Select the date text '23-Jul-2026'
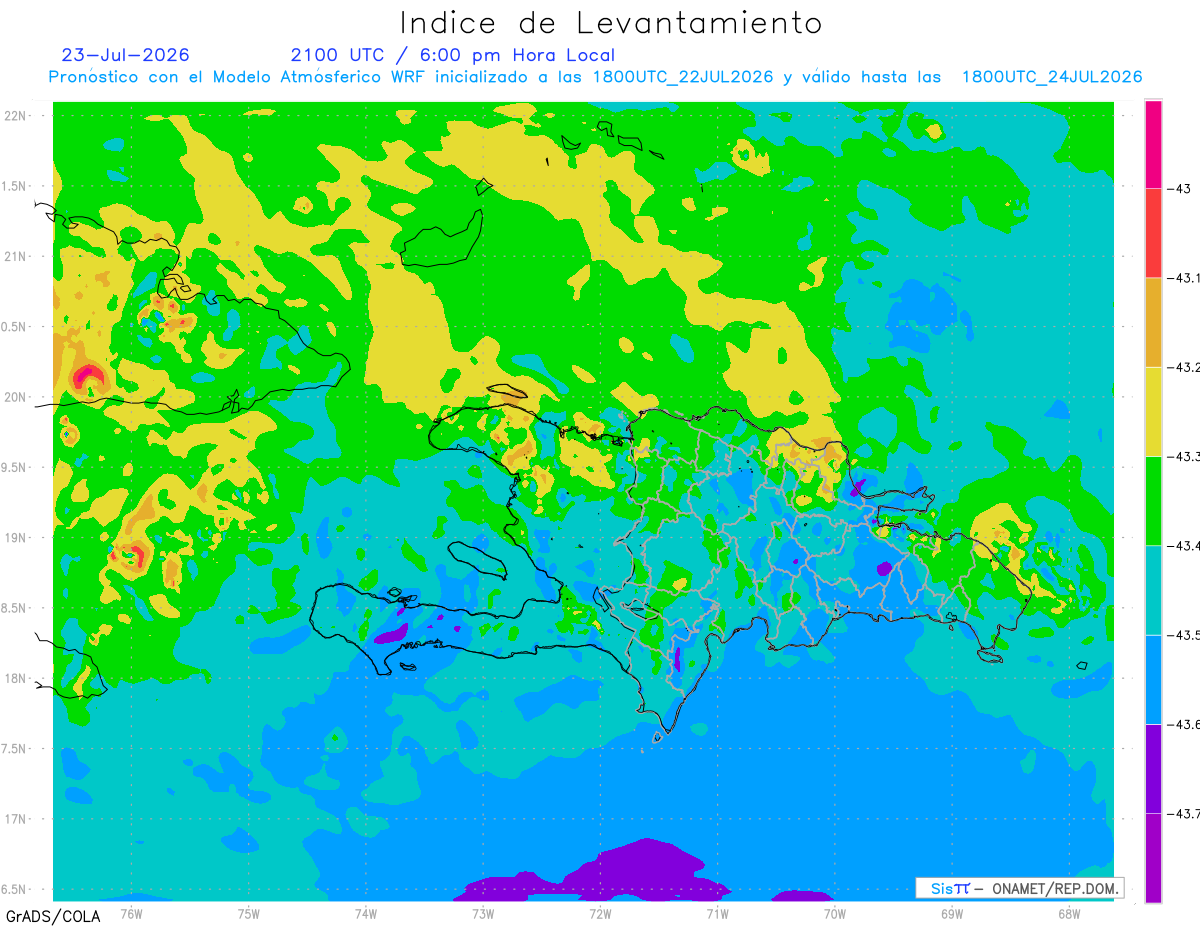 point(125,55)
